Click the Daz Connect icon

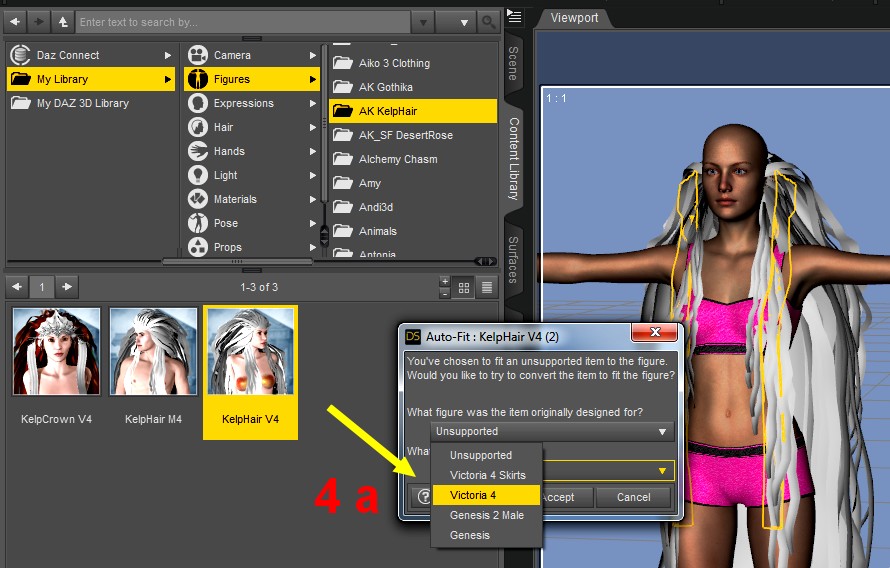pyautogui.click(x=20, y=55)
